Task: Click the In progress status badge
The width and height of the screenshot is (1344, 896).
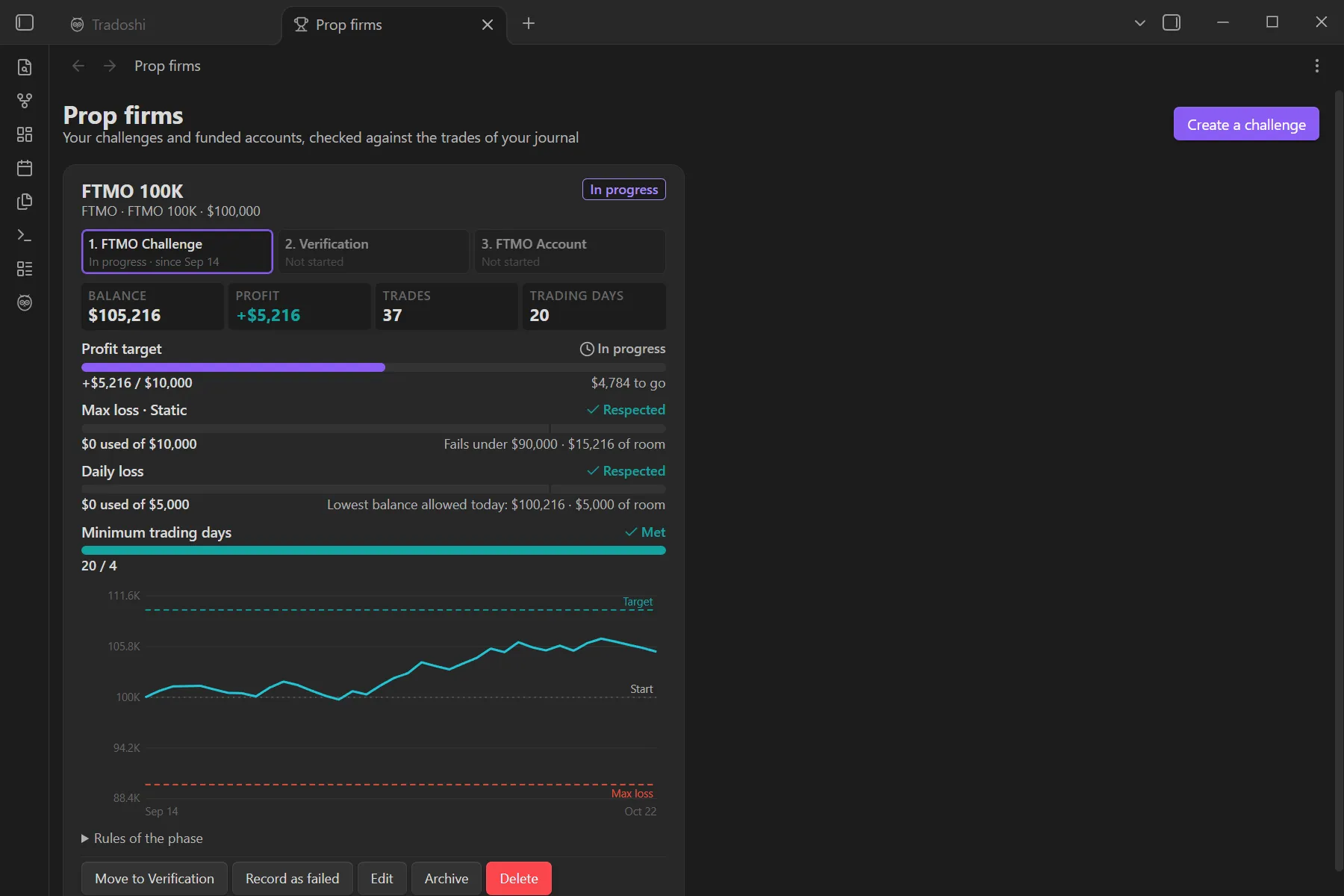Action: (x=624, y=190)
